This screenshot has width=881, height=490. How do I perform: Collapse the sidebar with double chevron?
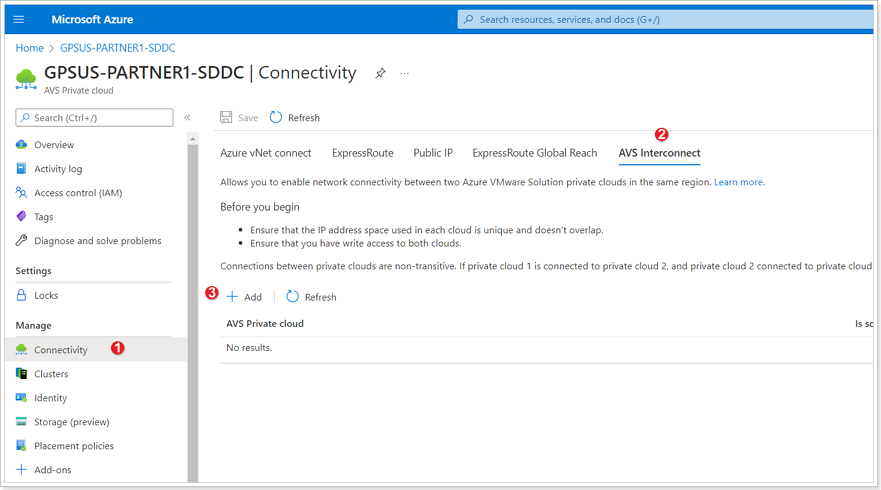pyautogui.click(x=187, y=117)
